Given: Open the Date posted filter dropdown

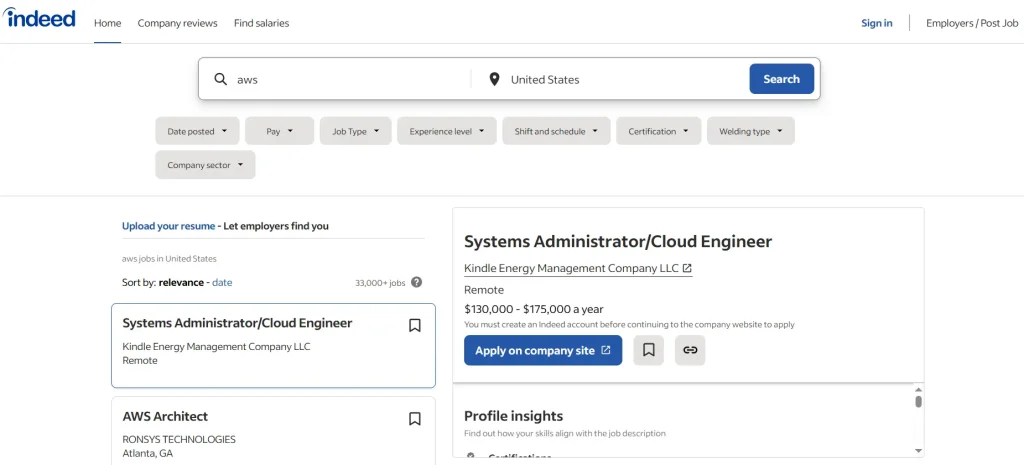Looking at the screenshot, I should pyautogui.click(x=197, y=131).
